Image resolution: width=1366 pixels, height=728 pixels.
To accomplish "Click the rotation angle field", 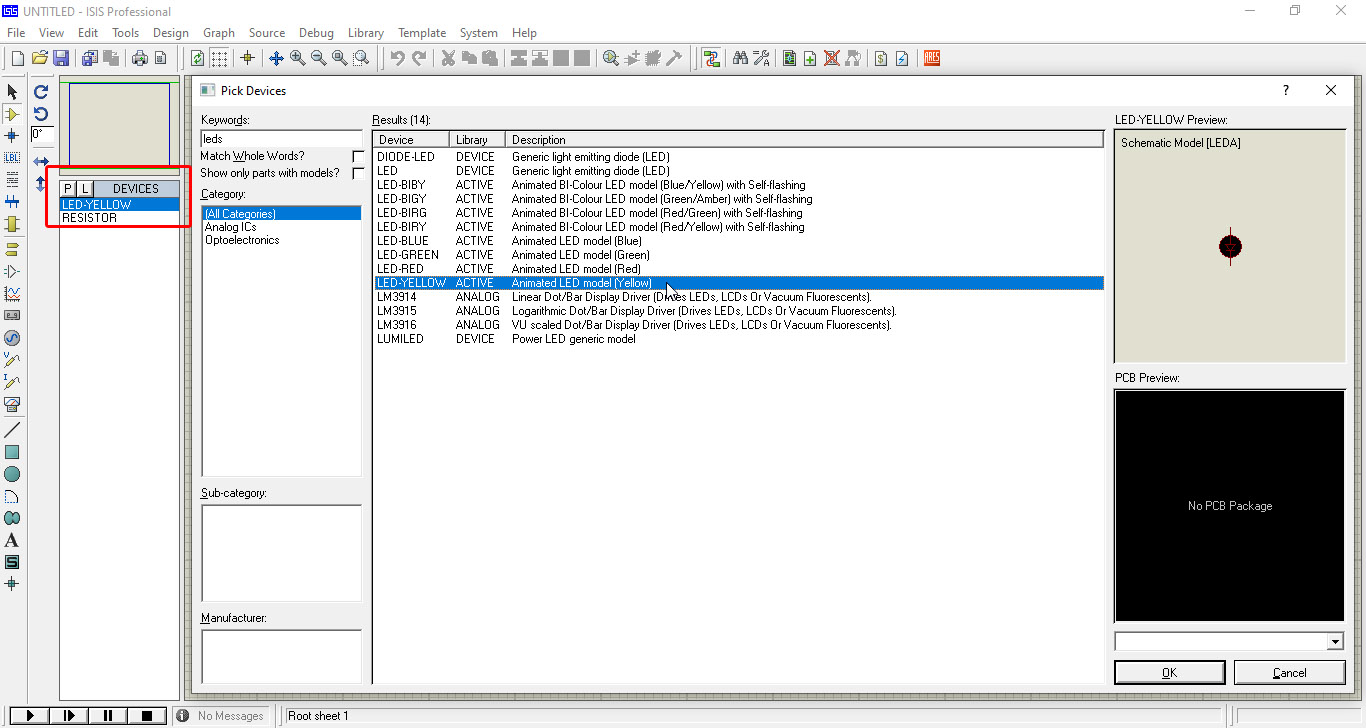I will click(x=42, y=134).
